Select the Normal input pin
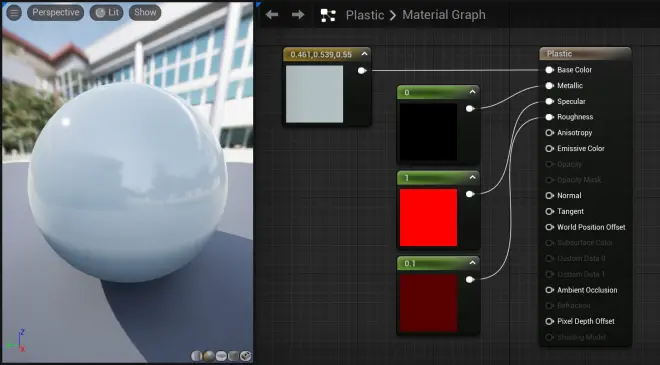 tap(549, 195)
